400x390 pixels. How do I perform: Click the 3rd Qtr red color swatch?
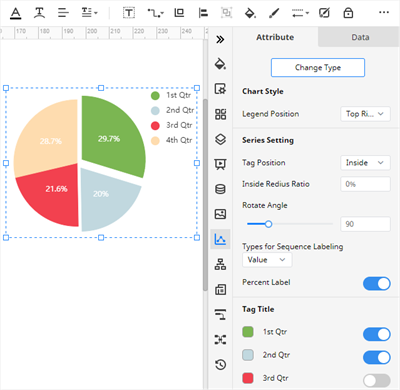coord(248,378)
